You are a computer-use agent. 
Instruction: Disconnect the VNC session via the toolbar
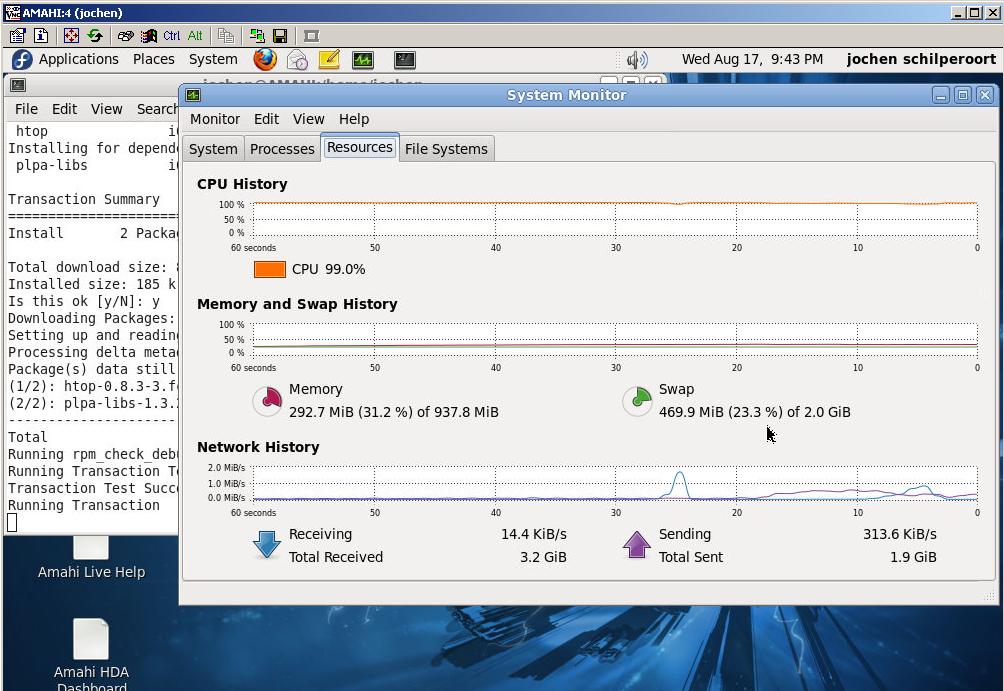point(311,36)
